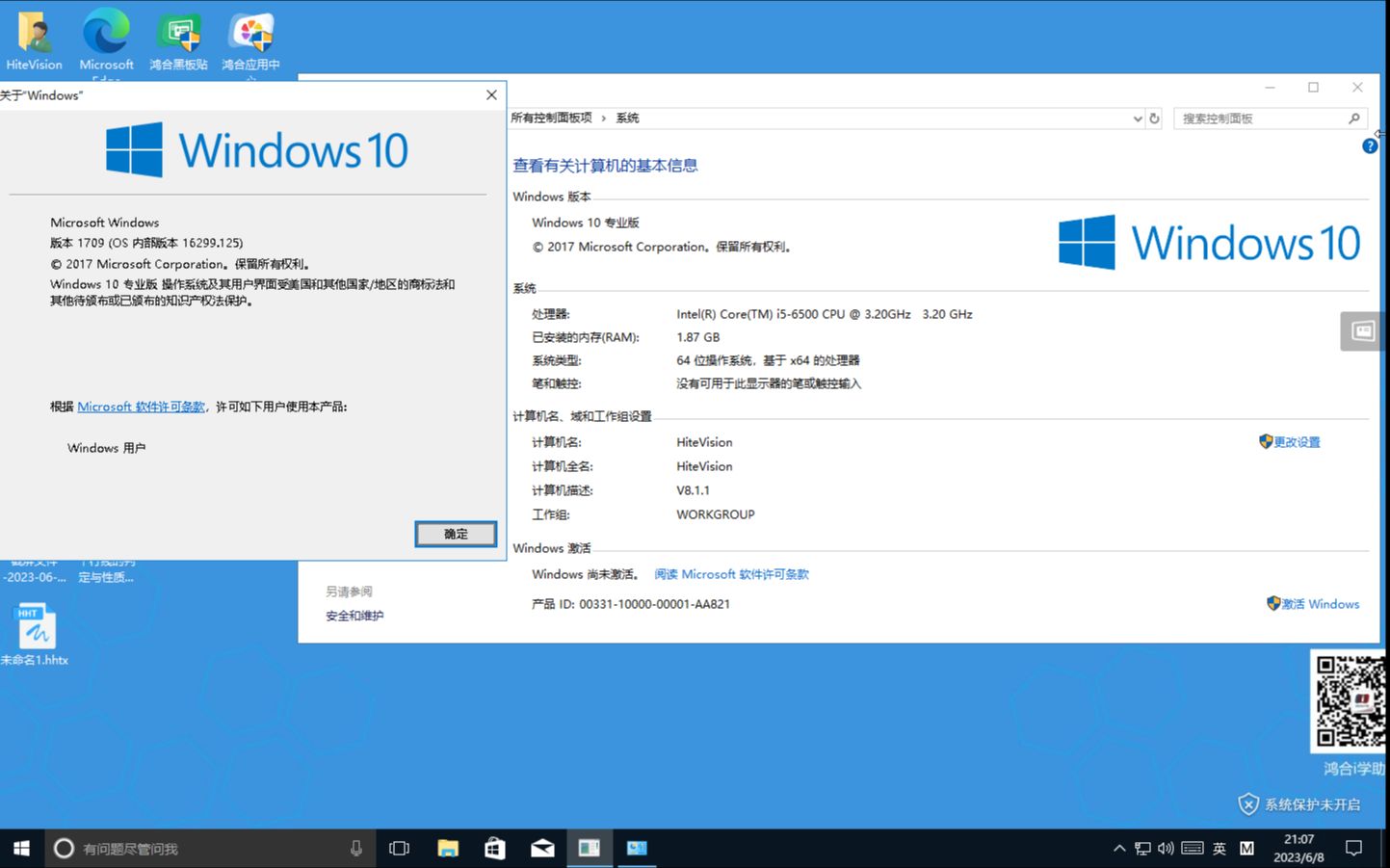Click the 64 位操作系统 system type value
Screen dimensions: 1390x868
point(768,360)
